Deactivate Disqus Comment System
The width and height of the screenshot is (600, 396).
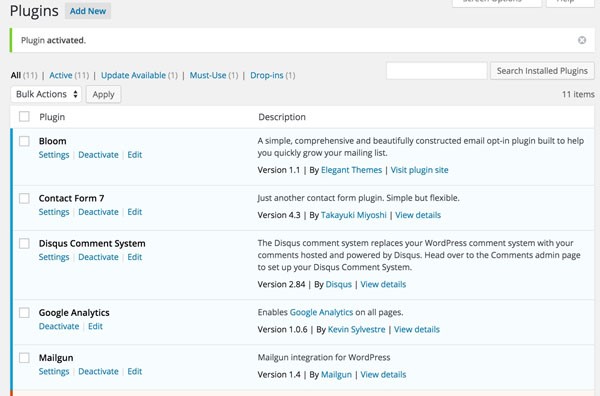point(98,257)
